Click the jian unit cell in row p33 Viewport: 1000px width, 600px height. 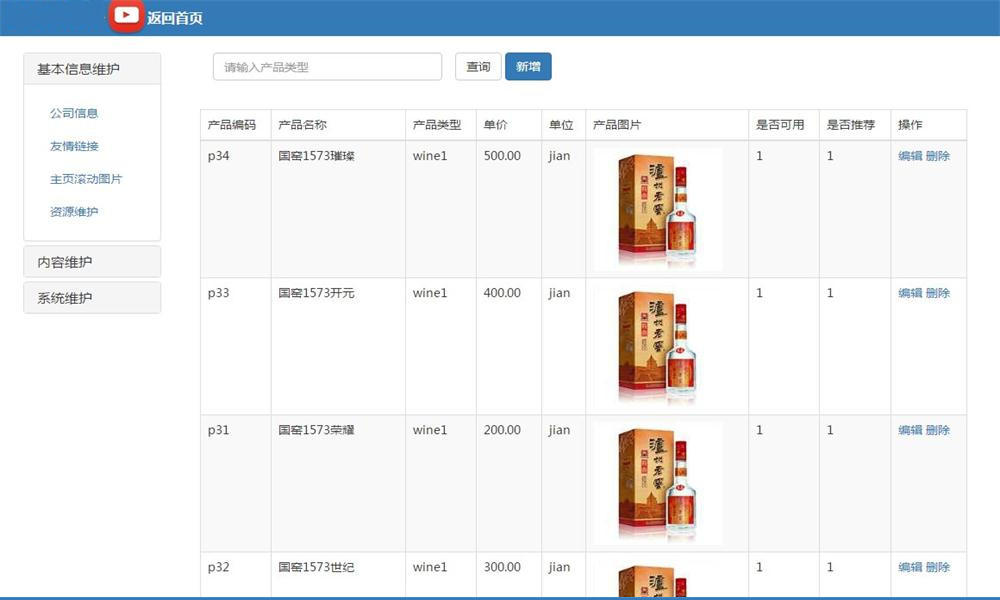(x=564, y=346)
